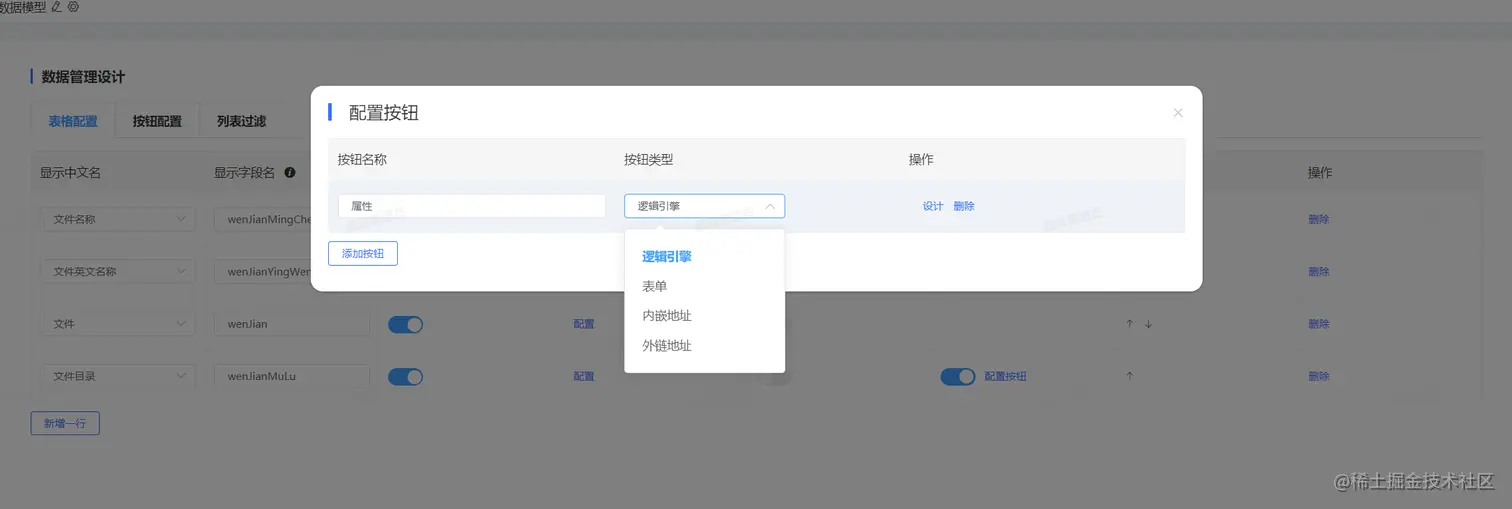Move the 文件 row down with the arrow

click(1148, 324)
